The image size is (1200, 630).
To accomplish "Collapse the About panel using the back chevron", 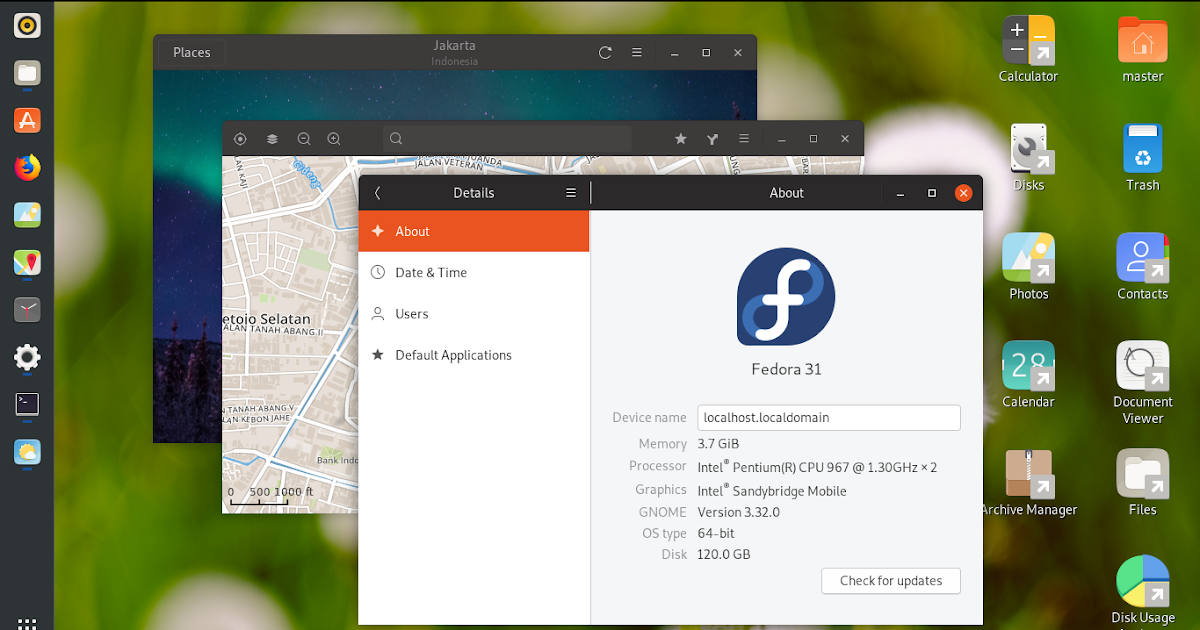I will [x=377, y=192].
